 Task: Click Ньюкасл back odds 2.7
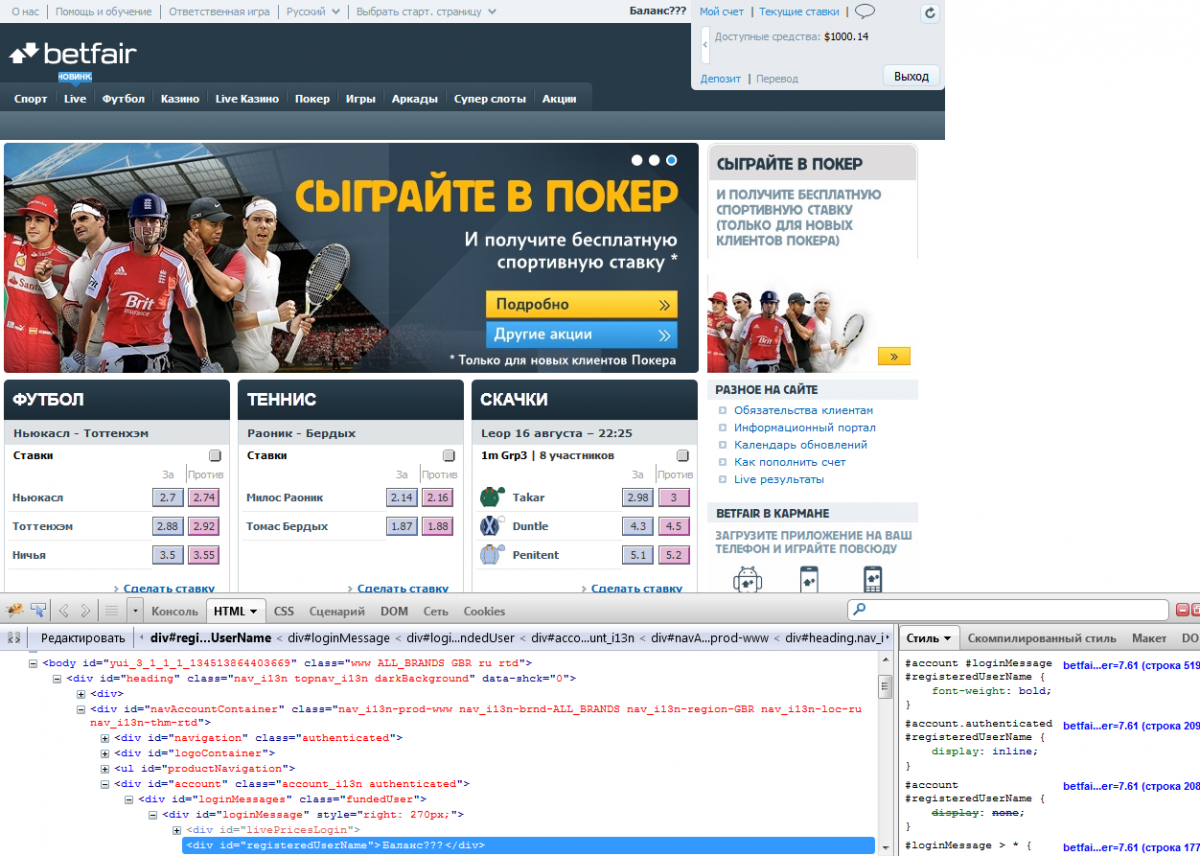click(168, 497)
